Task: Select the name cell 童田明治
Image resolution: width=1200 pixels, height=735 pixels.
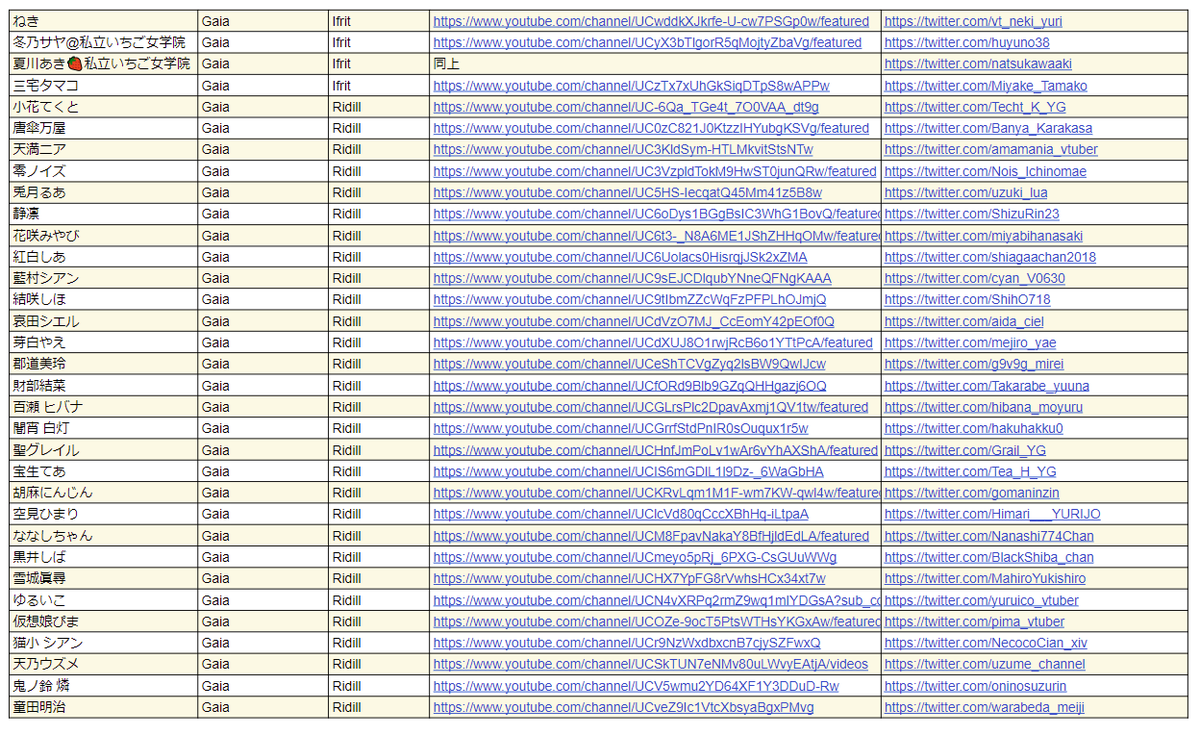Action: click(103, 708)
